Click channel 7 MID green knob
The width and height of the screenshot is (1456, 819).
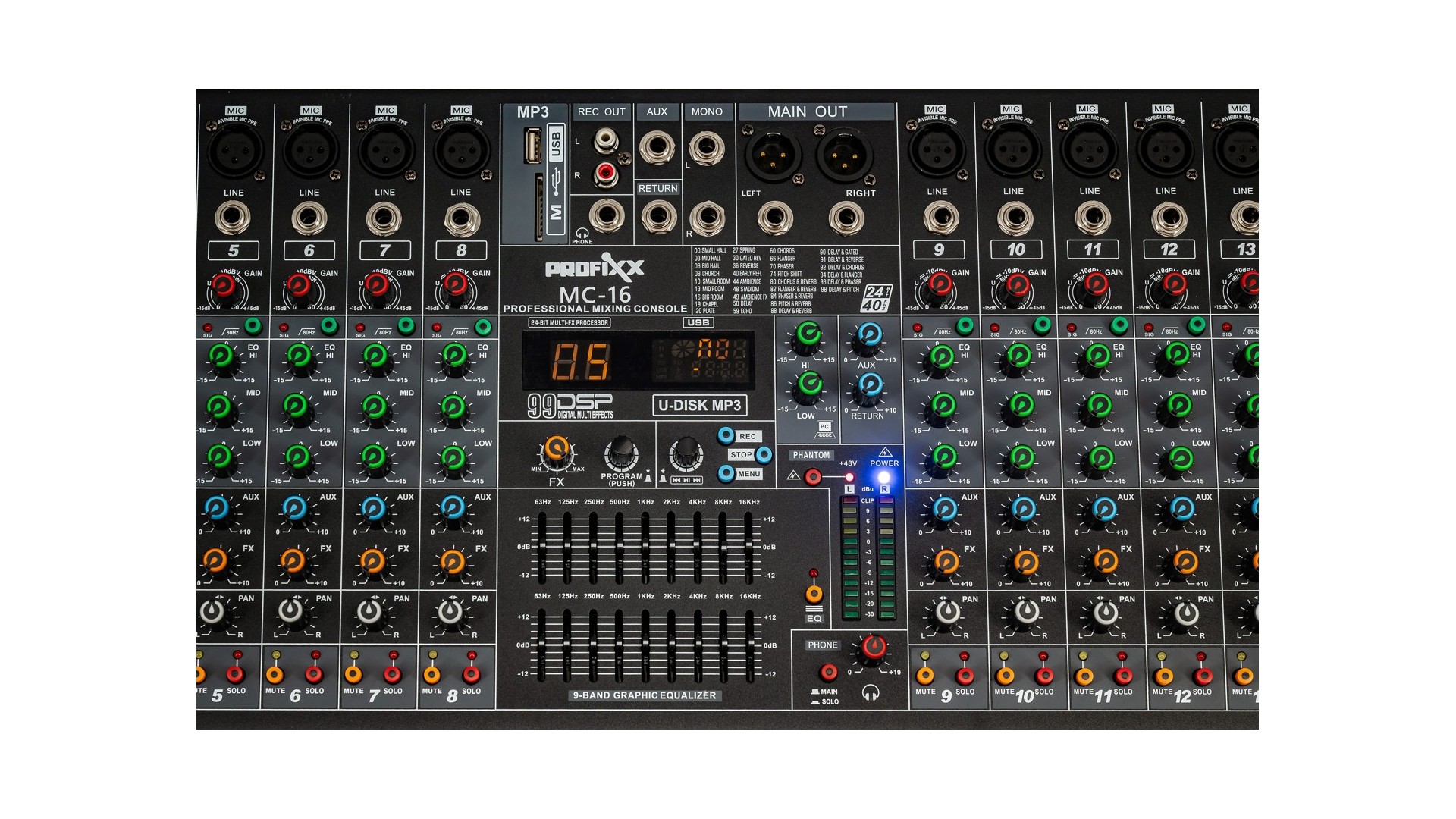[x=375, y=406]
